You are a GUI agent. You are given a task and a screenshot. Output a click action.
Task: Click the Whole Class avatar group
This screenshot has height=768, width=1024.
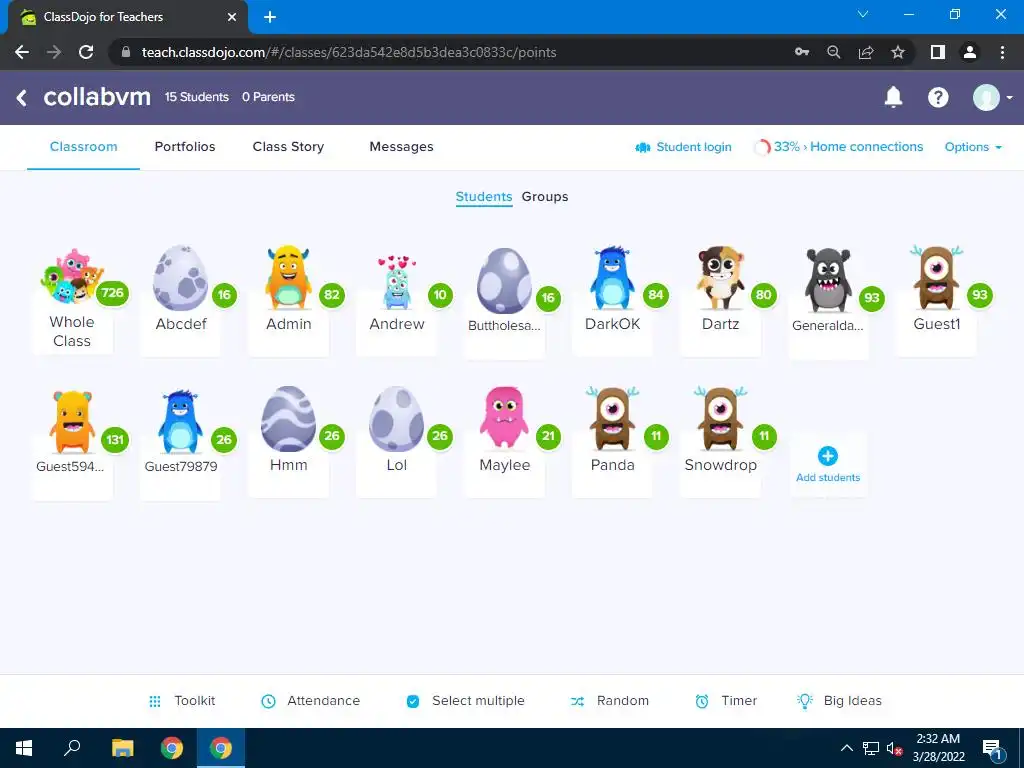(x=71, y=276)
